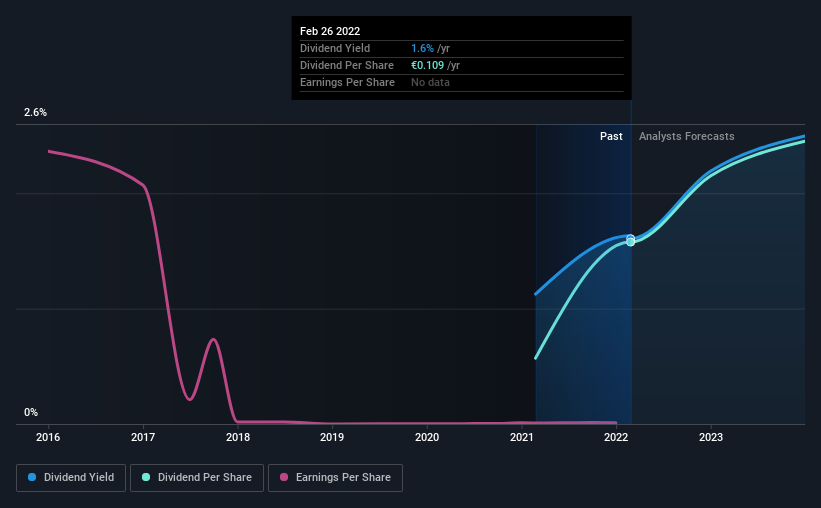This screenshot has height=508, width=821.
Task: Click the €0.109 dividend per share value
Action: tap(427, 65)
